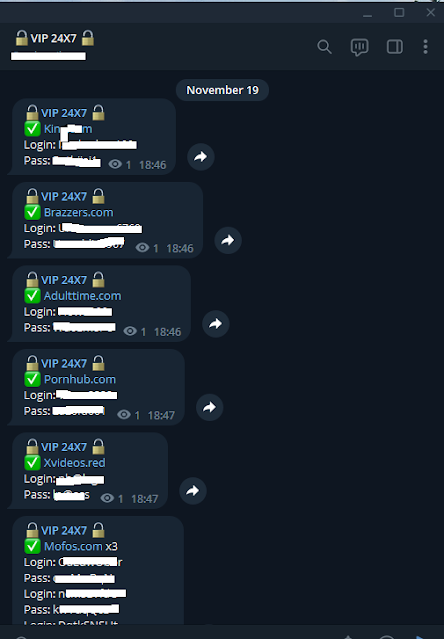444x639 pixels.
Task: Open the three-dot more options menu
Action: (425, 47)
